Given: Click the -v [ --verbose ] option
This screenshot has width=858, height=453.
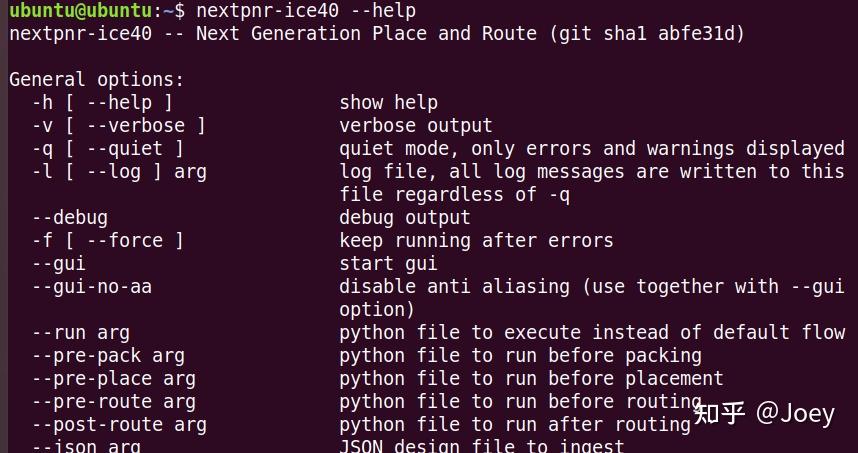Looking at the screenshot, I should [118, 126].
